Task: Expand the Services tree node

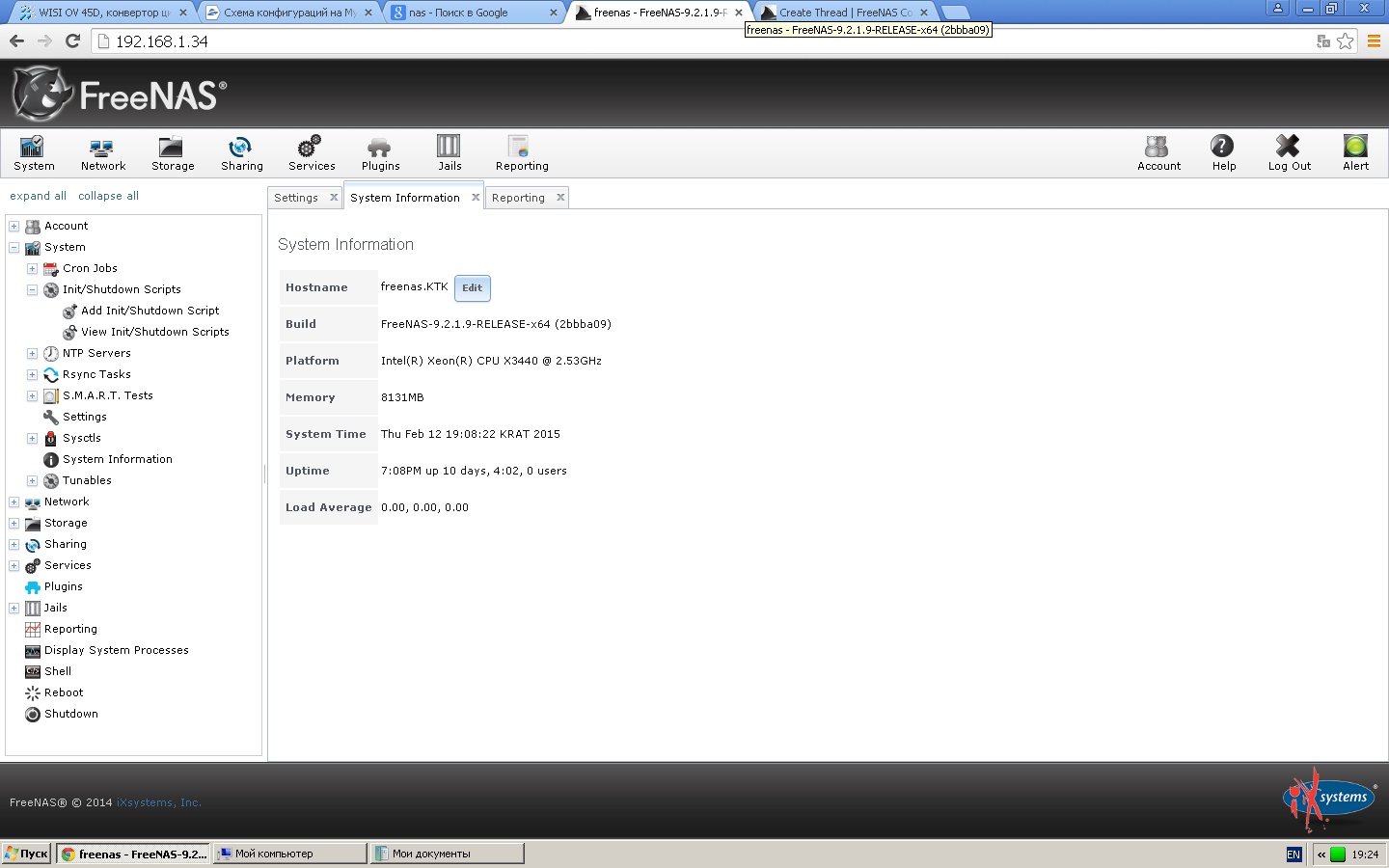Action: (14, 566)
